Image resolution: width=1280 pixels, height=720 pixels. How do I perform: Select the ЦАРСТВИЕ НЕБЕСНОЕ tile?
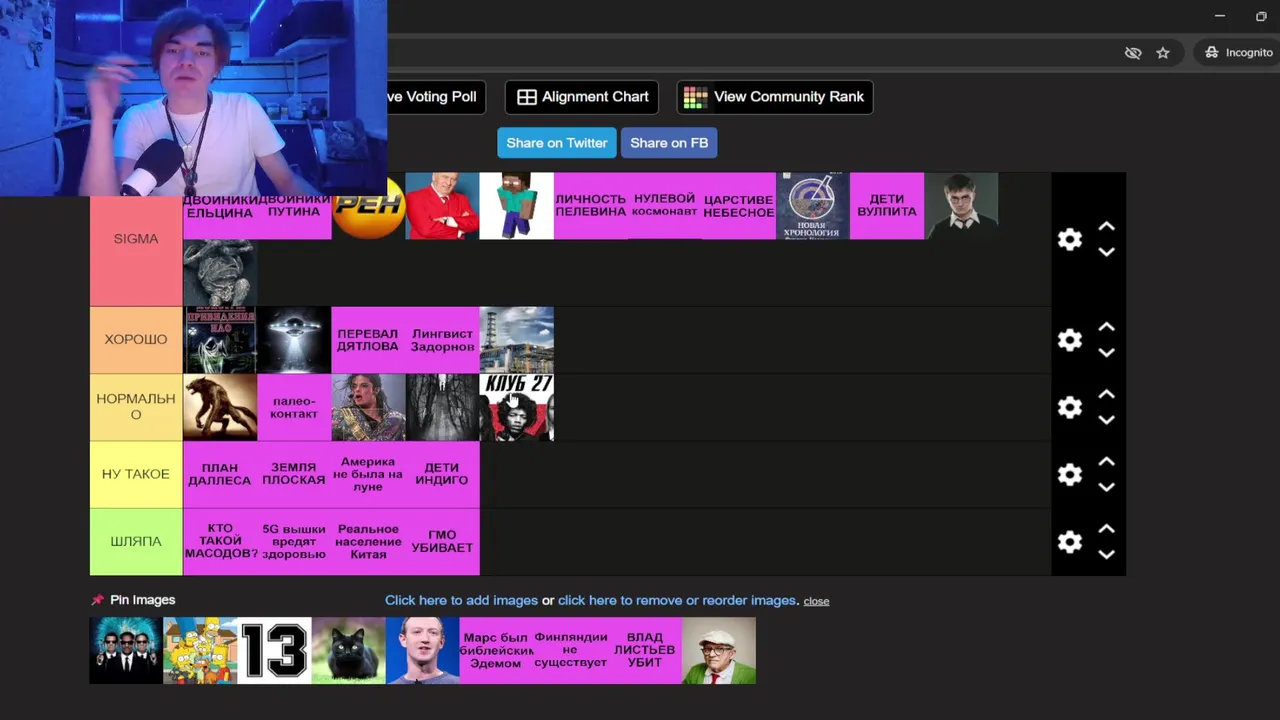coord(739,206)
